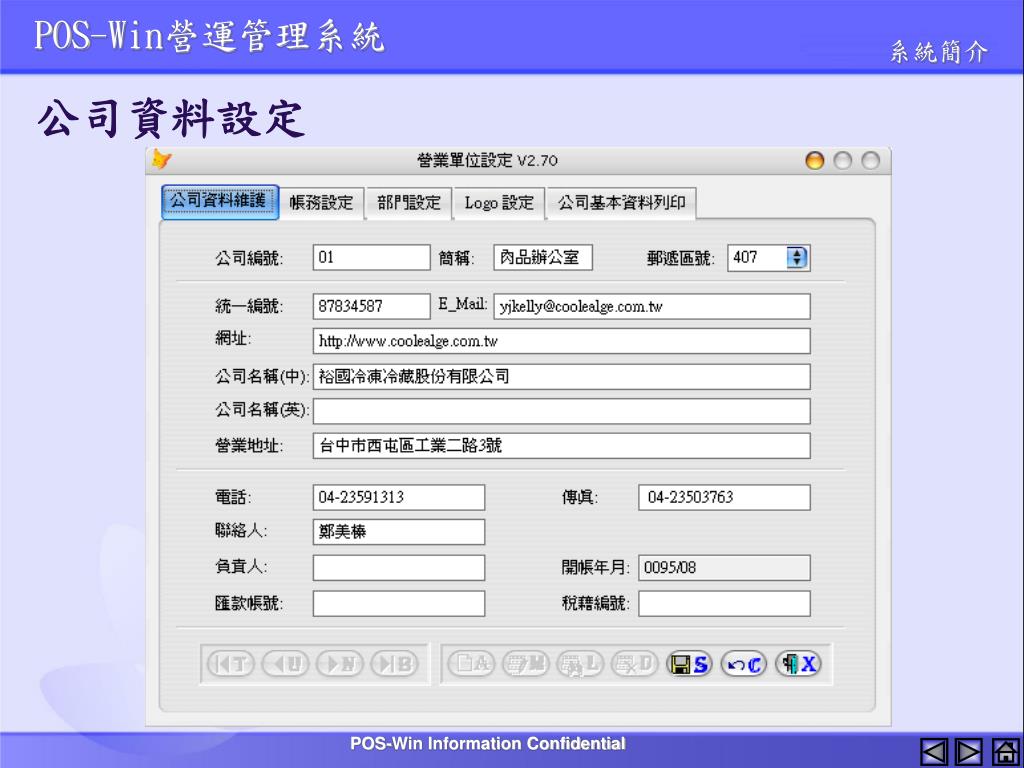Click the disabled previous record (U) button
The image size is (1024, 768).
tap(285, 664)
